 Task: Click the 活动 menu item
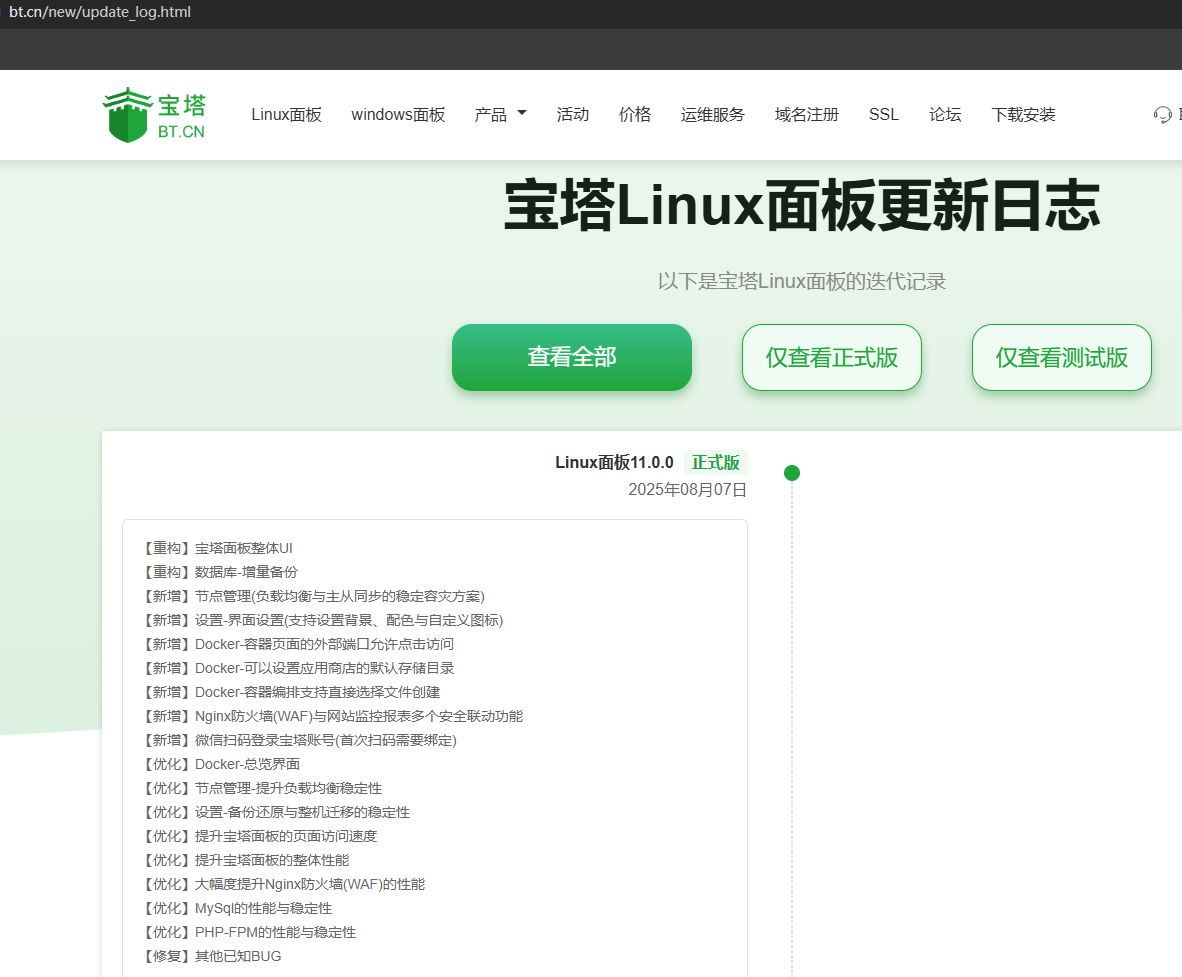point(573,114)
